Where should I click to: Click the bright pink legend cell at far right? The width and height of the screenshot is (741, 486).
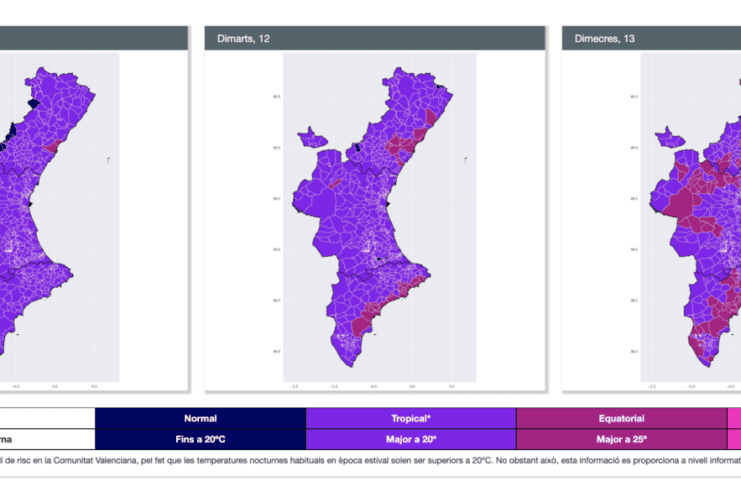click(734, 418)
